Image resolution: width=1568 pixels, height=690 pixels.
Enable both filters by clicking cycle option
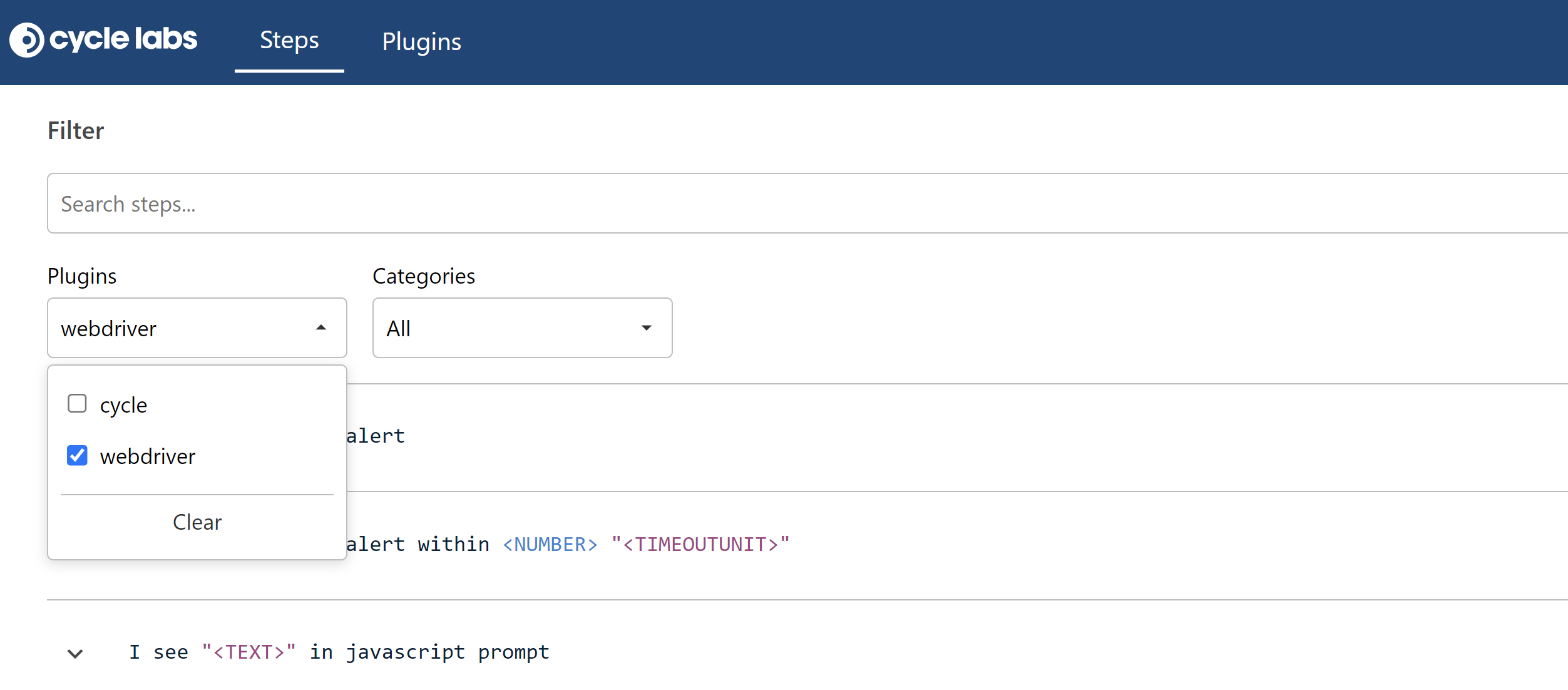123,404
